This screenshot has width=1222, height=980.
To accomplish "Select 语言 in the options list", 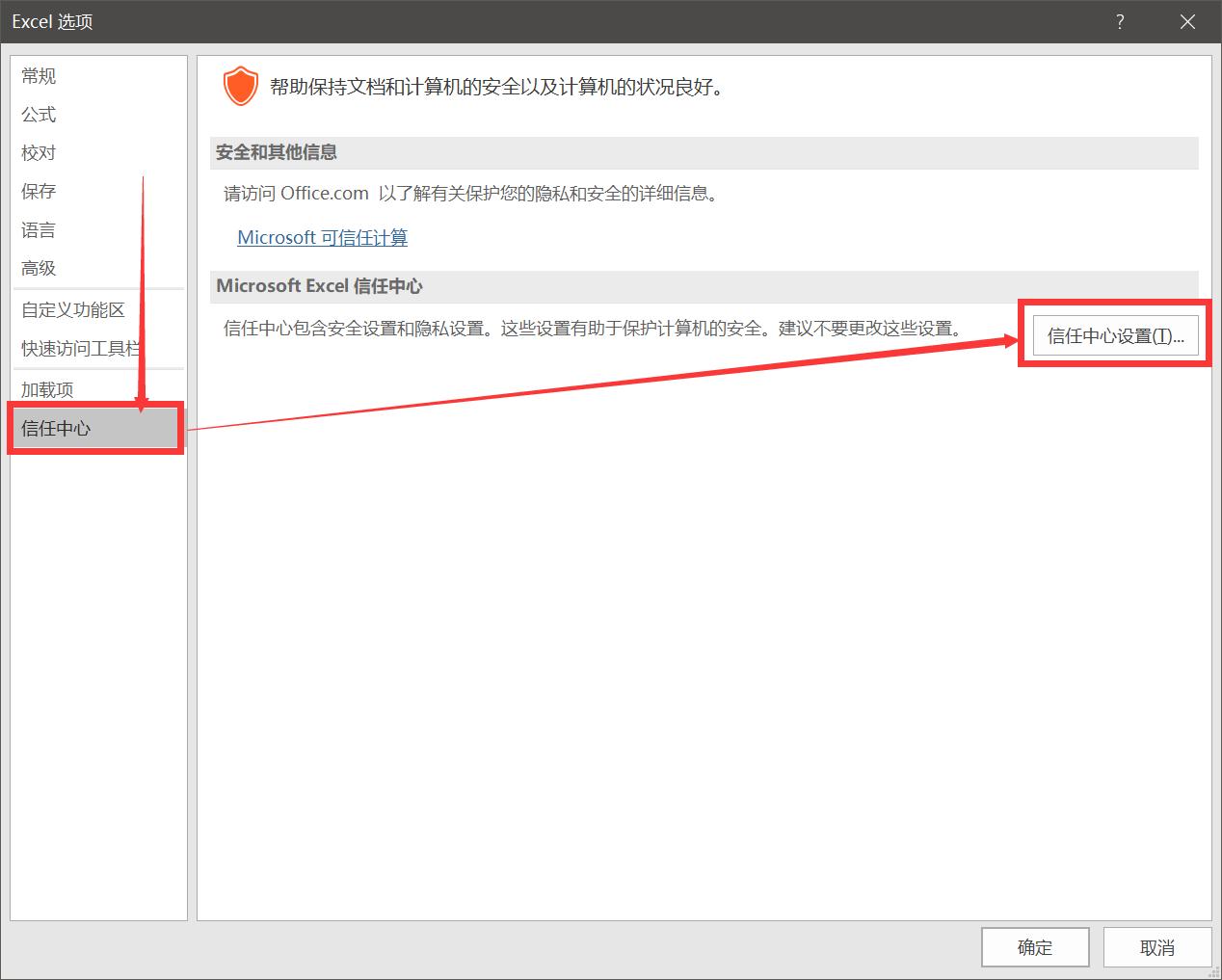I will 38,229.
